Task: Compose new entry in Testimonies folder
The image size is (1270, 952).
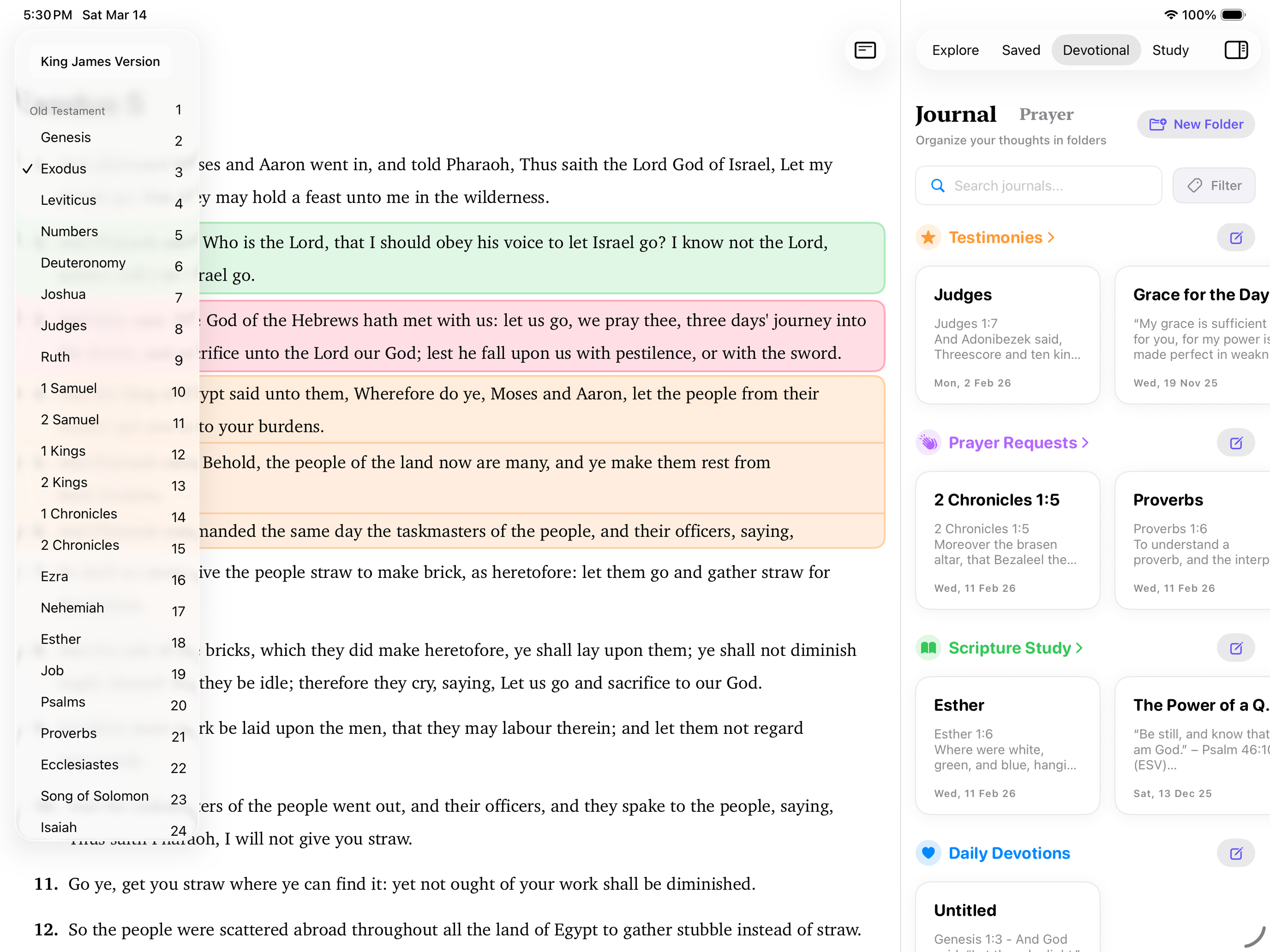Action: tap(1235, 237)
